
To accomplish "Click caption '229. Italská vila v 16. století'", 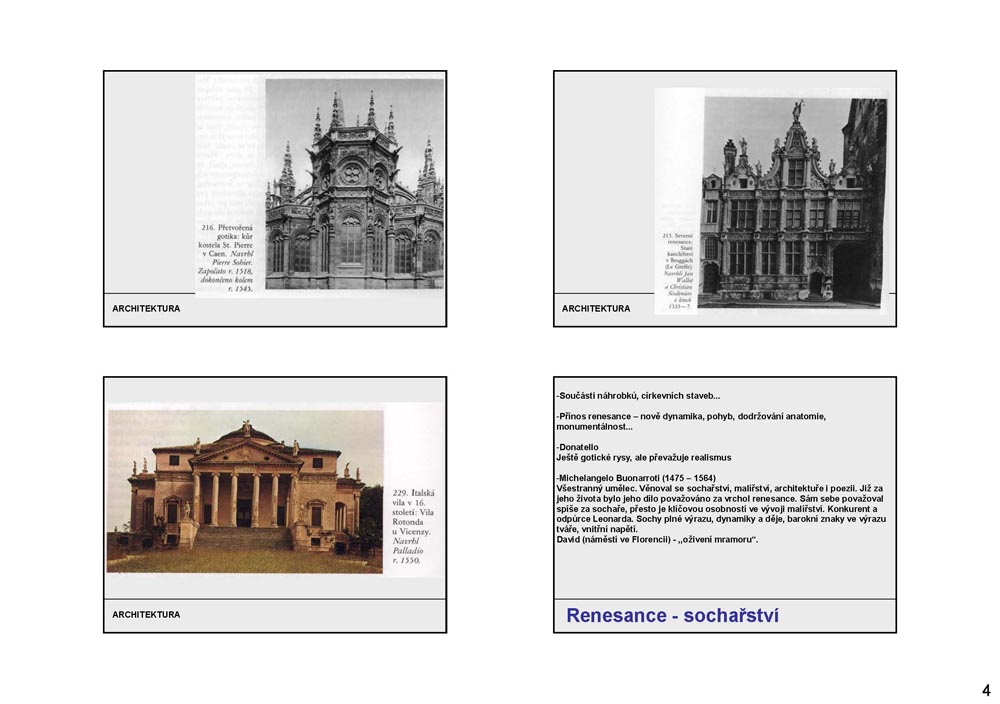I will point(413,527).
